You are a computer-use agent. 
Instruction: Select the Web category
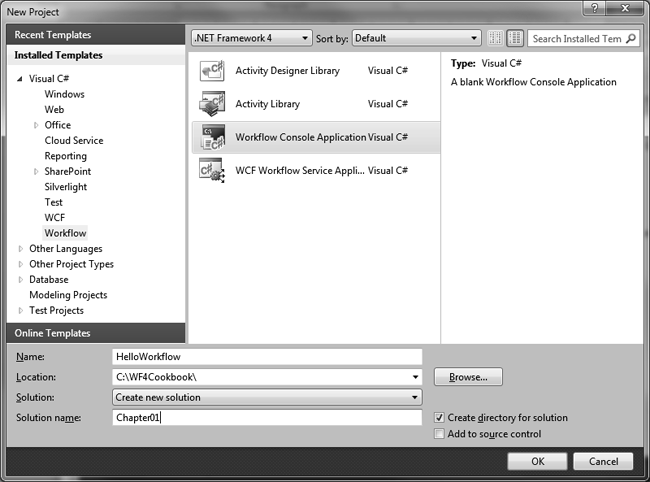[54, 109]
